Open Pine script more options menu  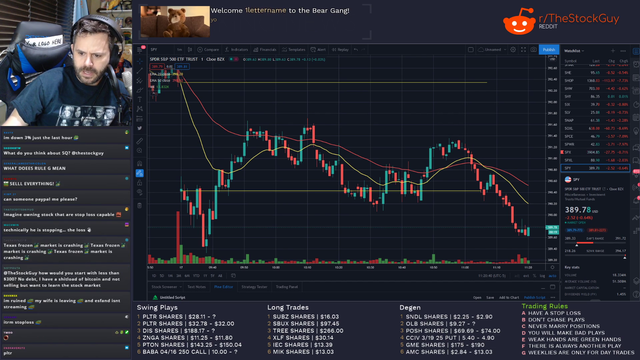(553, 297)
